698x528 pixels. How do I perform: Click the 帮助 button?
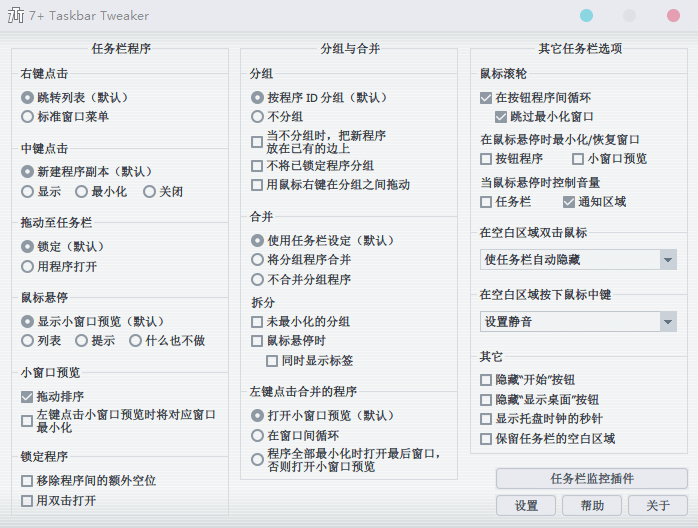tap(592, 505)
